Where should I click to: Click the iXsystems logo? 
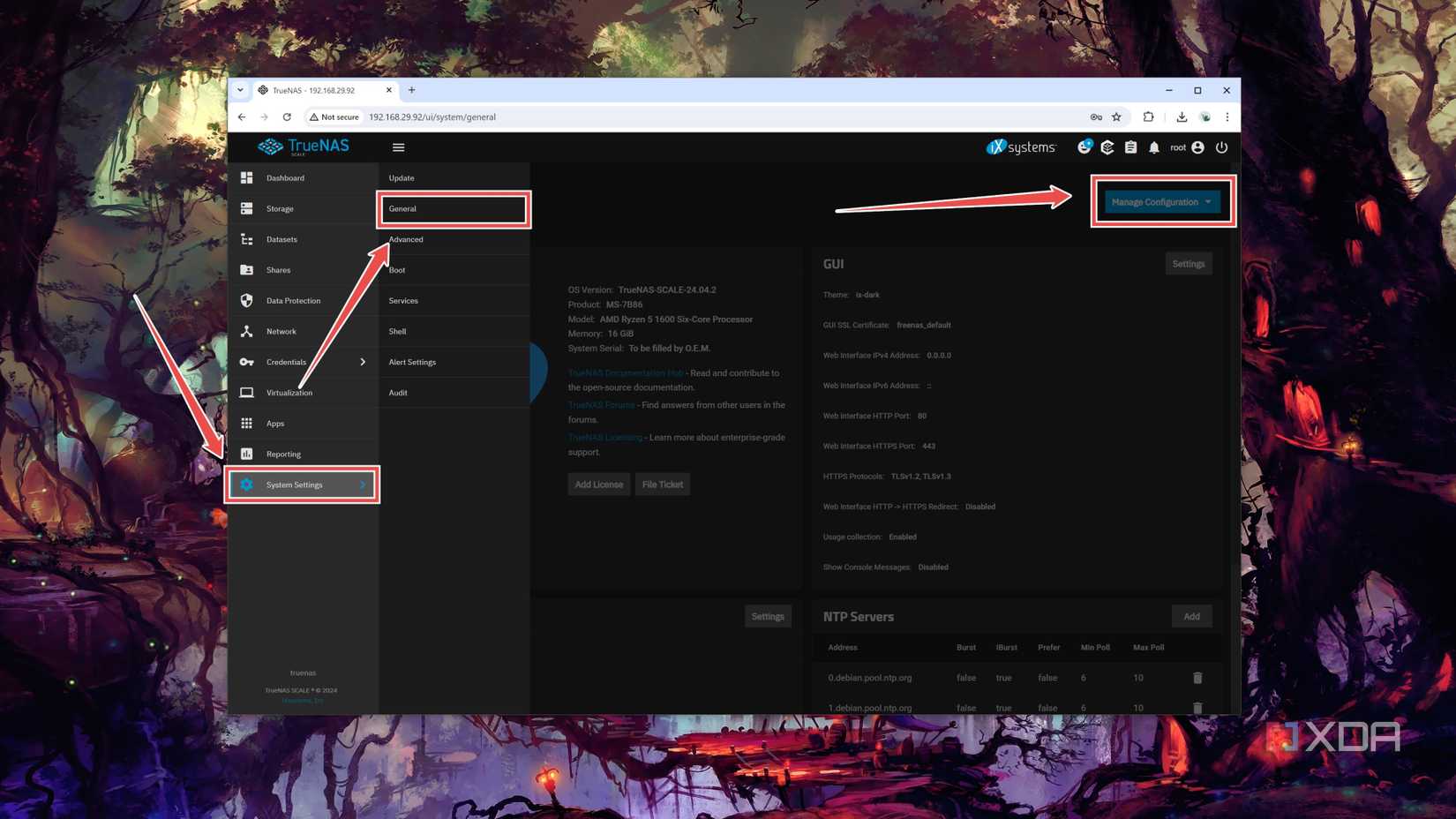click(1021, 147)
